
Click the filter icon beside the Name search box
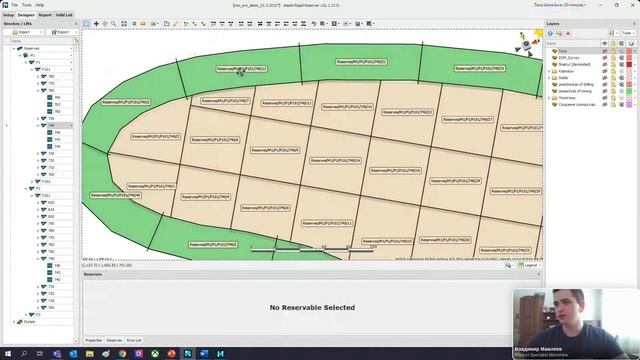coord(76,41)
